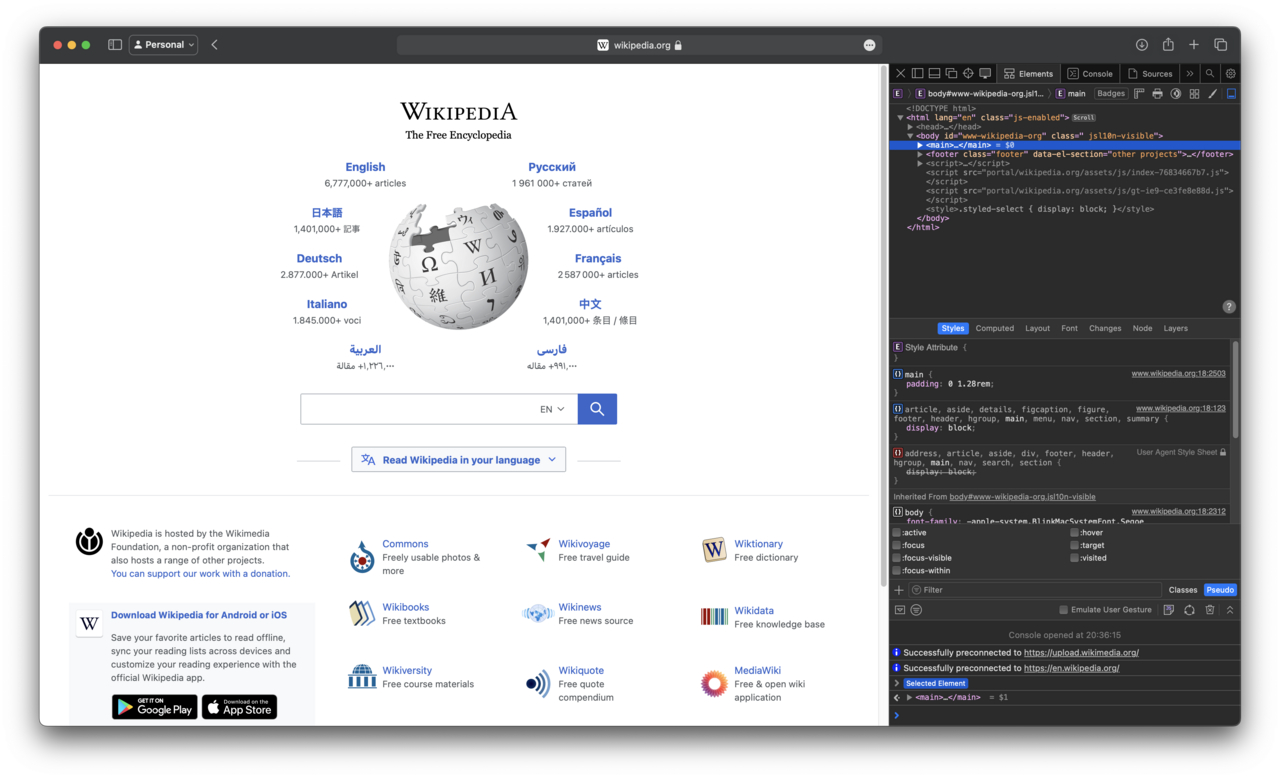
Task: Collapse the body element node
Action: (910, 136)
